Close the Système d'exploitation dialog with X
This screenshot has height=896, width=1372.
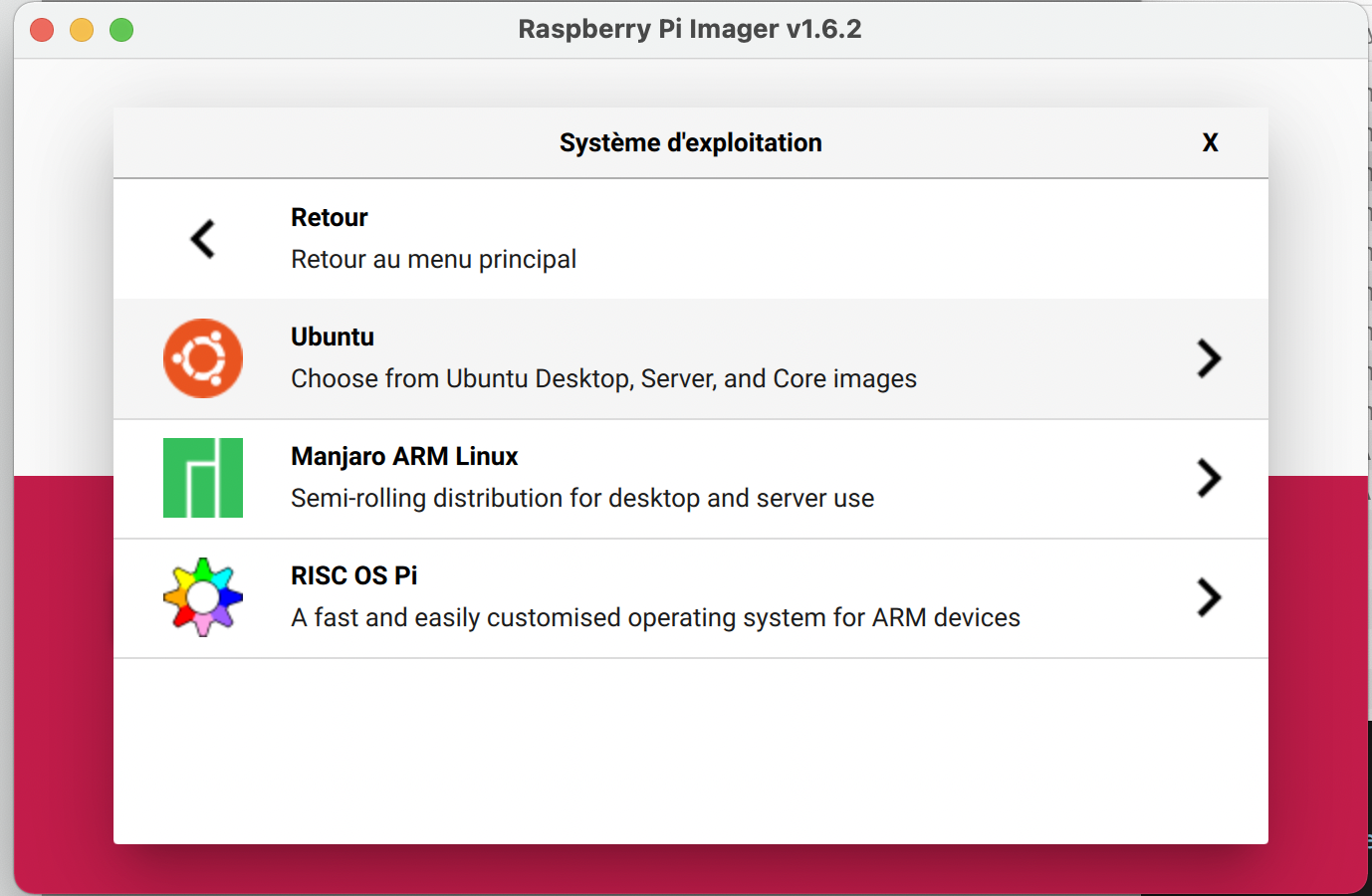(1210, 142)
